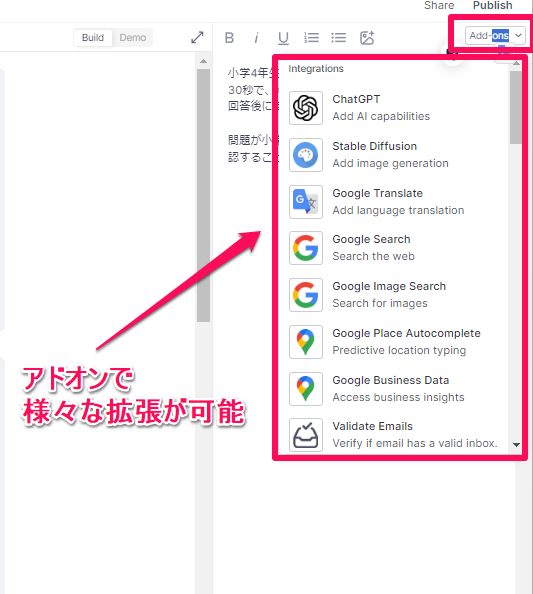This screenshot has height=594, width=533.
Task: Click the left panel scrollbar up arrow
Action: (203, 61)
